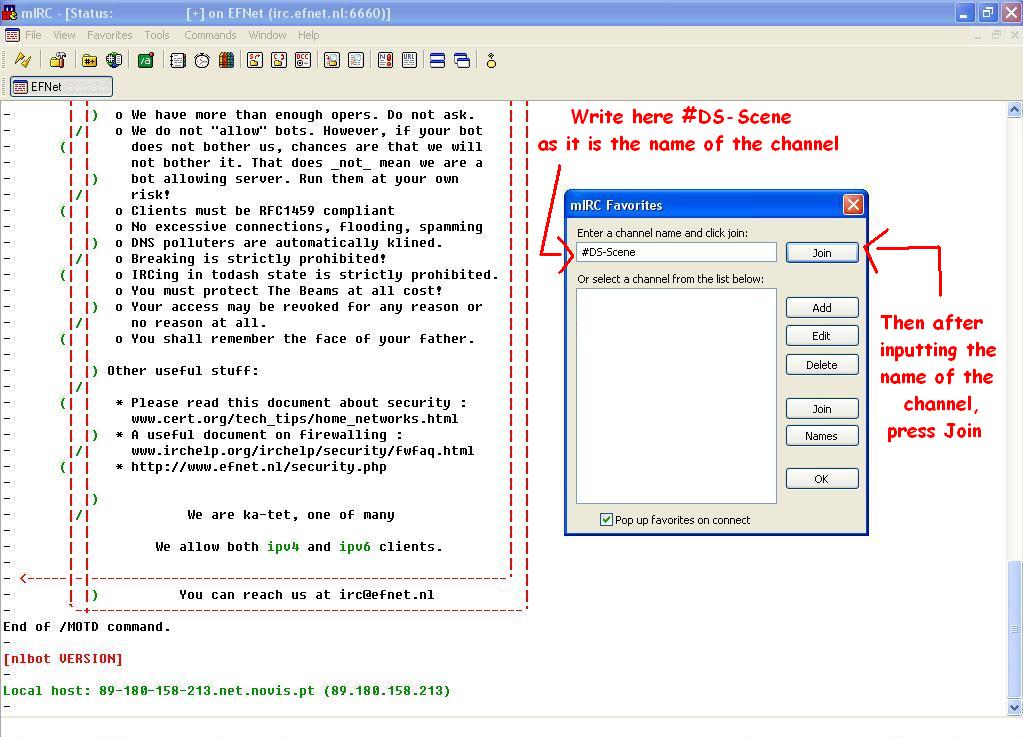The image size is (1023, 737).
Task: Click the green ipv4 text
Action: click(282, 547)
